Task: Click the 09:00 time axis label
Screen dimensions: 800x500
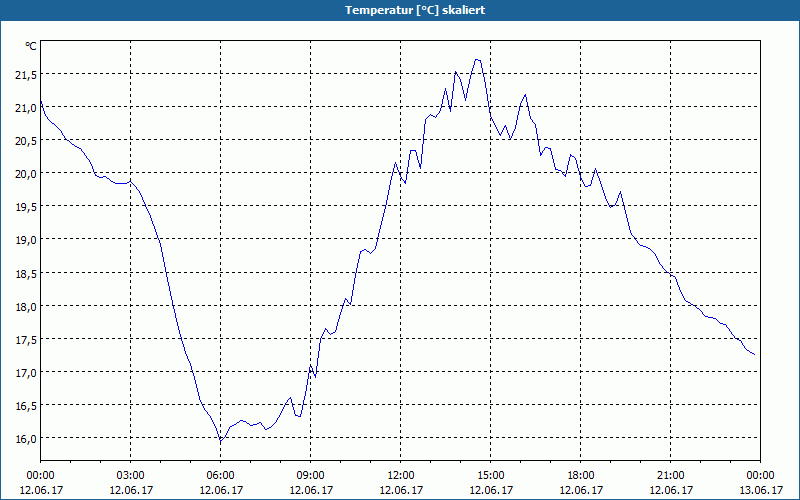Action: point(311,476)
